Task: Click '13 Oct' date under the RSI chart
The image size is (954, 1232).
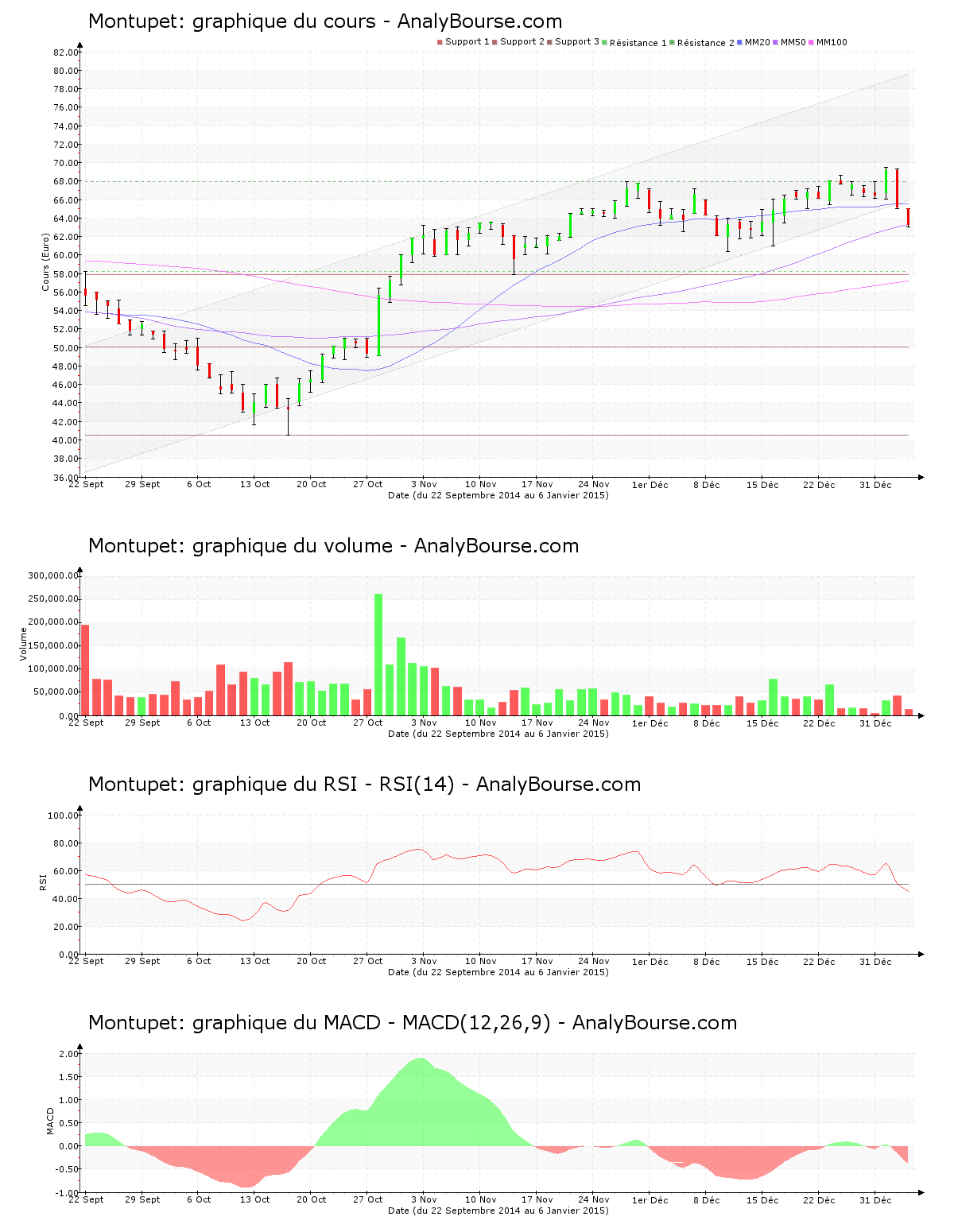Action: 255,961
